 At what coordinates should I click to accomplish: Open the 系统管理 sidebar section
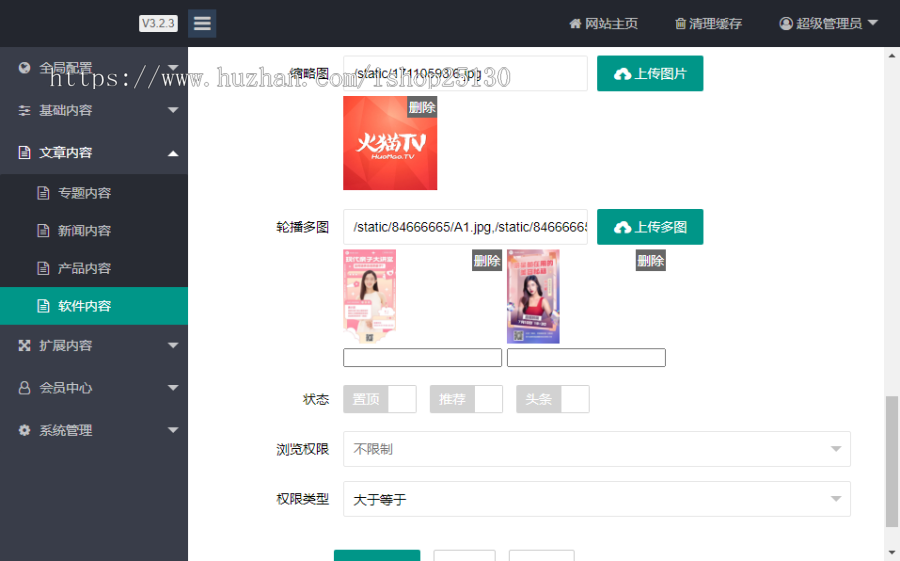tap(94, 430)
